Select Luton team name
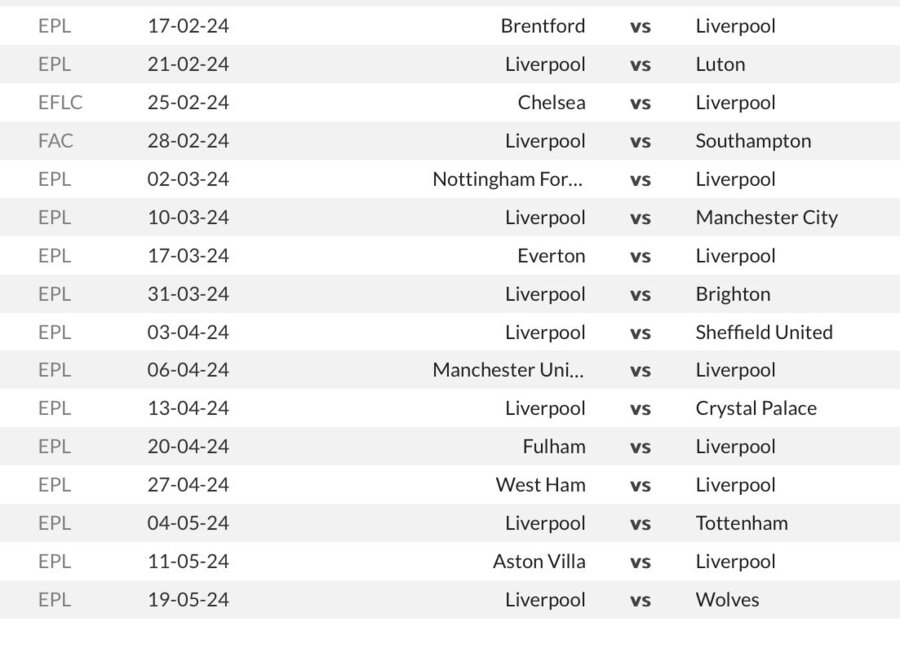Viewport: 900px width, 648px height. (720, 64)
